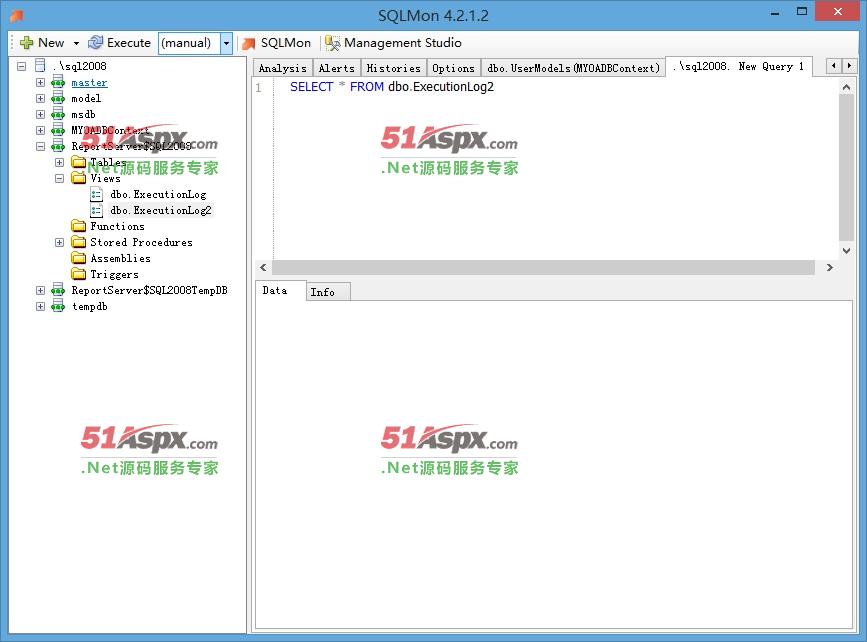Open the dbo.UserModels (MYOADBContext) tab
867x642 pixels.
pyautogui.click(x=573, y=68)
